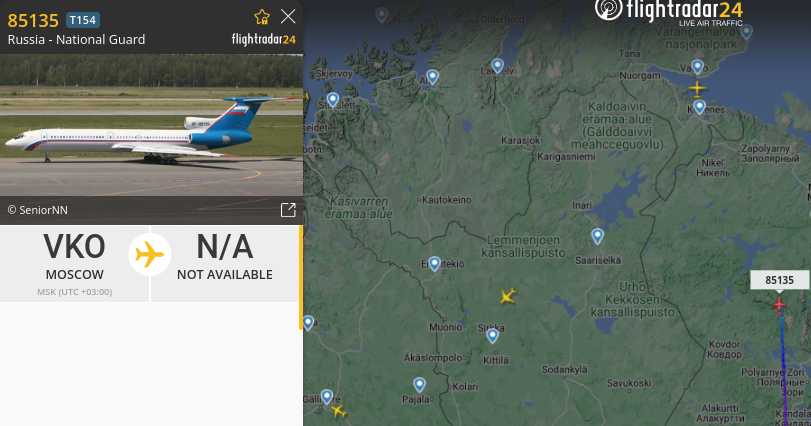
Task: Click the Pajala airport pin marker
Action: pyautogui.click(x=419, y=384)
